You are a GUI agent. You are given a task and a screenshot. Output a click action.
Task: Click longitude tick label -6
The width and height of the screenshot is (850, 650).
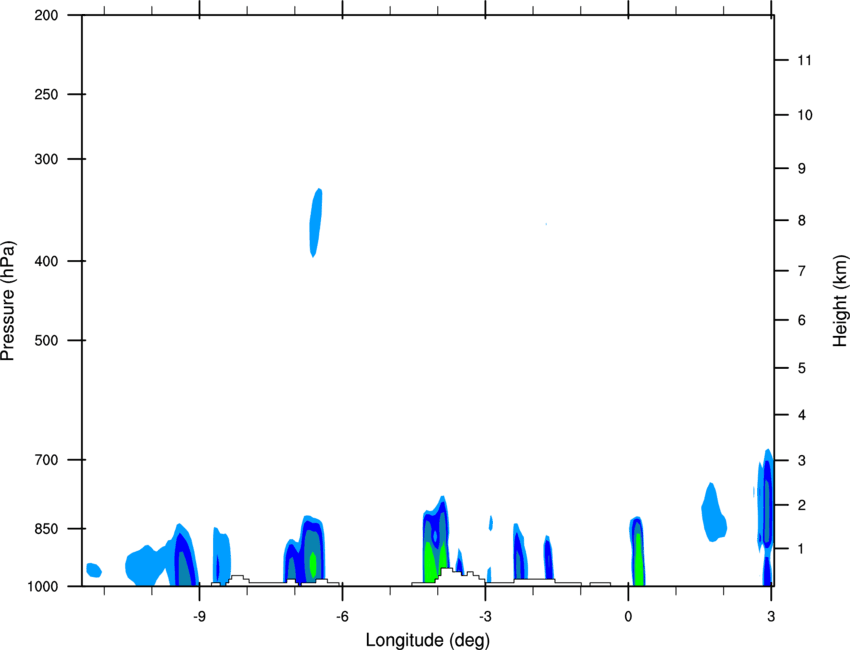[342, 617]
